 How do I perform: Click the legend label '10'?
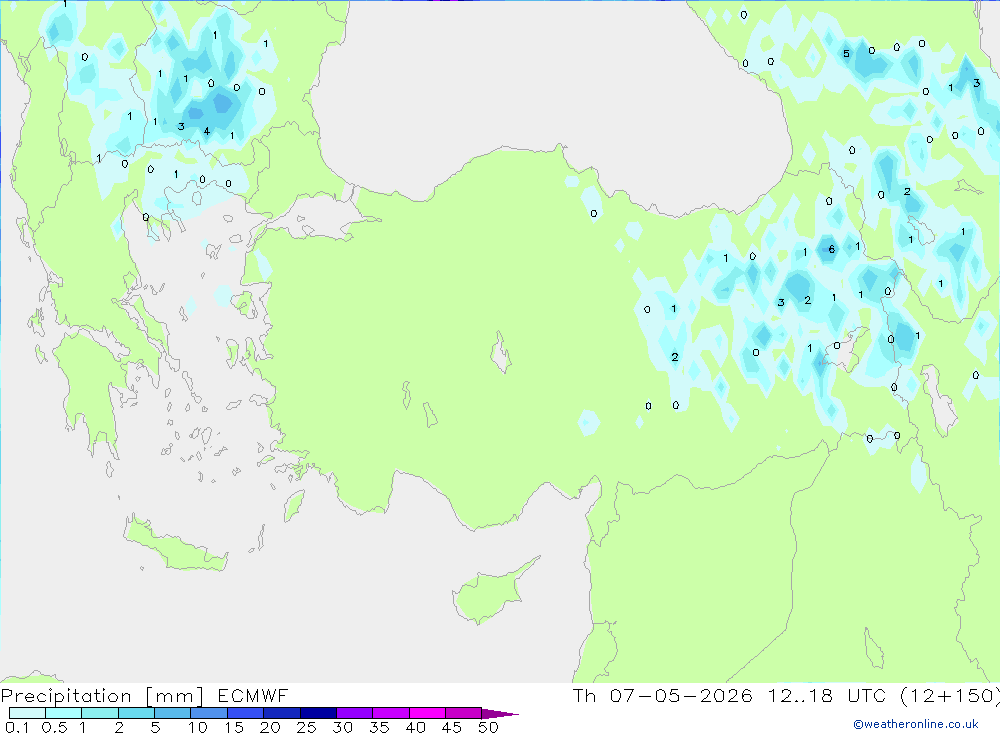198,727
